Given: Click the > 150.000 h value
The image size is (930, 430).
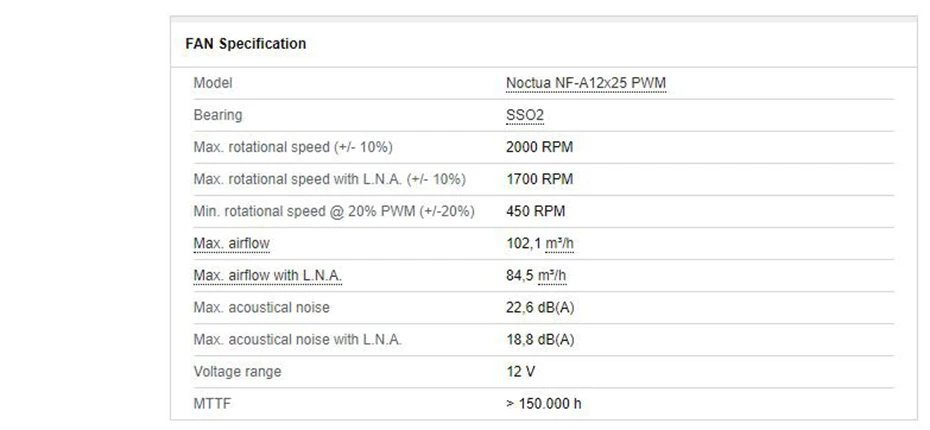Looking at the screenshot, I should pyautogui.click(x=544, y=404).
